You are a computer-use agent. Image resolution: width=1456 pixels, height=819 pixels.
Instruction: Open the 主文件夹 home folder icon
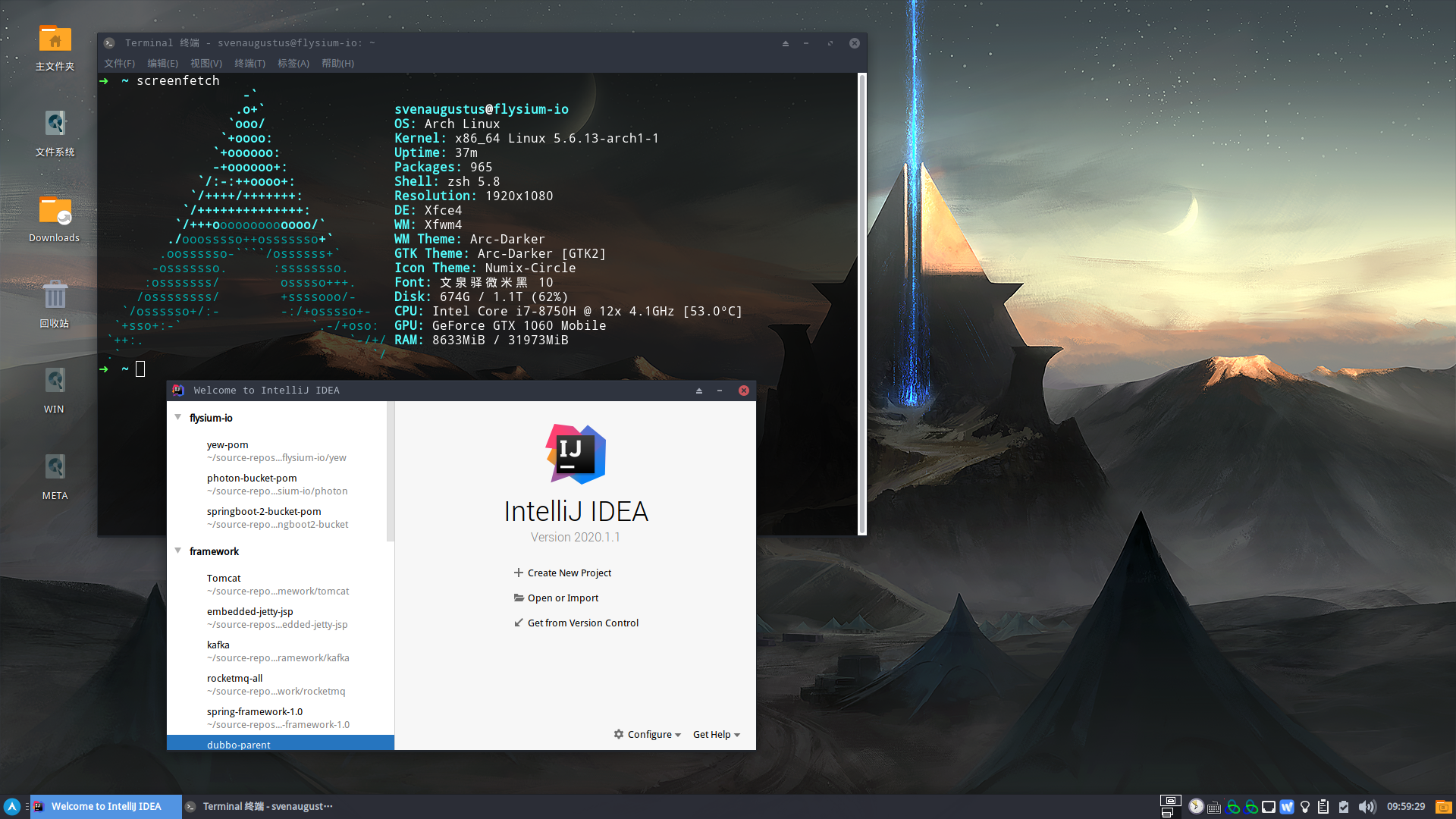[55, 39]
